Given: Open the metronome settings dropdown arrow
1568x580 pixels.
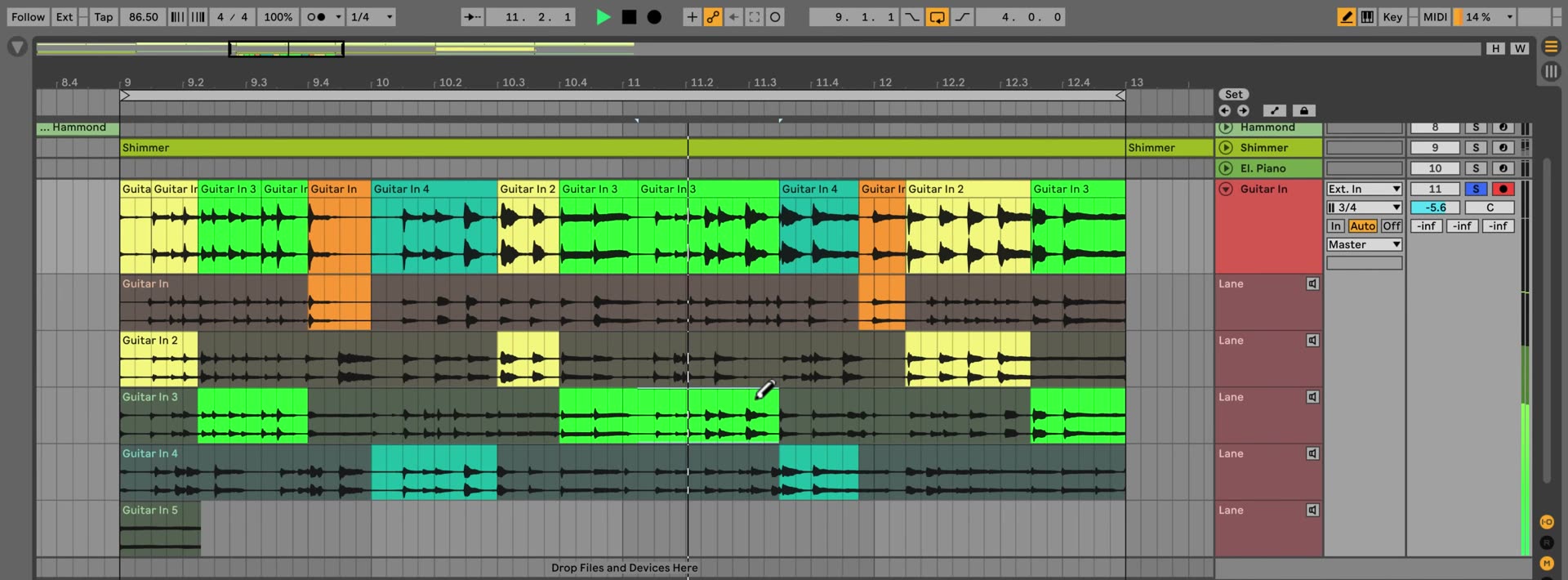Looking at the screenshot, I should tap(338, 16).
